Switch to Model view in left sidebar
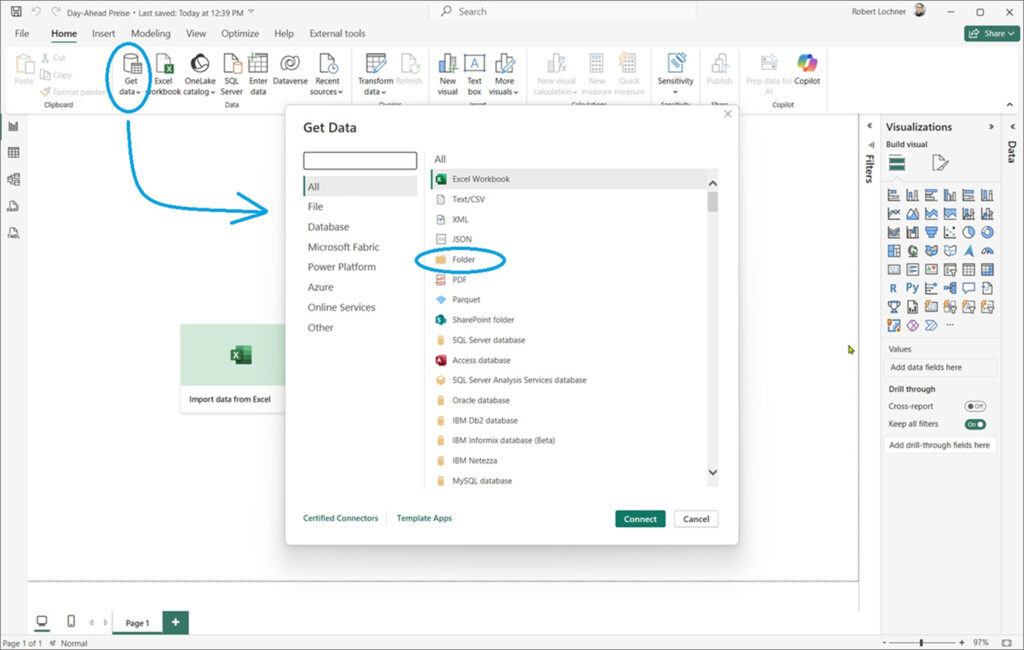The height and width of the screenshot is (650, 1024). [13, 179]
